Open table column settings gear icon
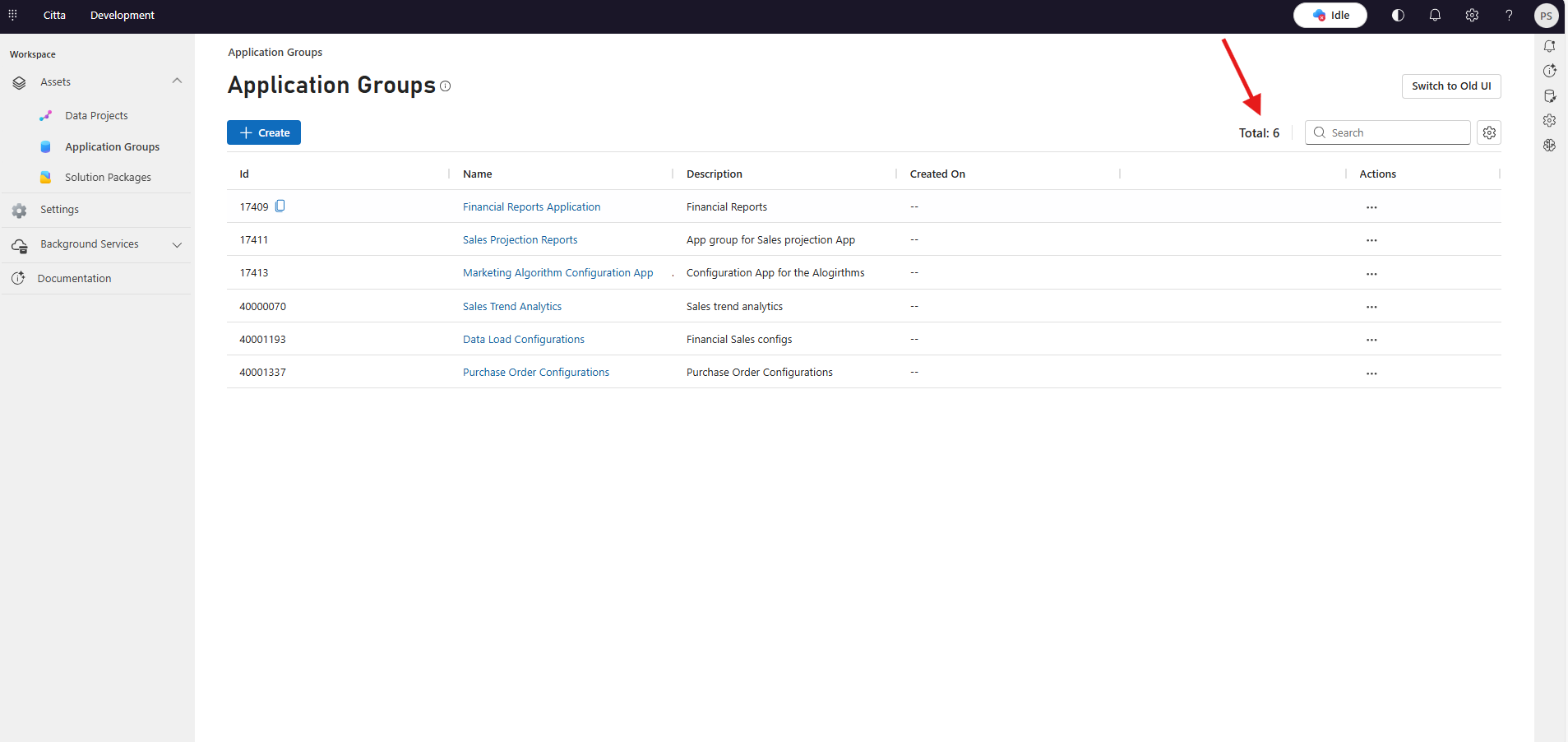This screenshot has height=742, width=1568. point(1489,132)
